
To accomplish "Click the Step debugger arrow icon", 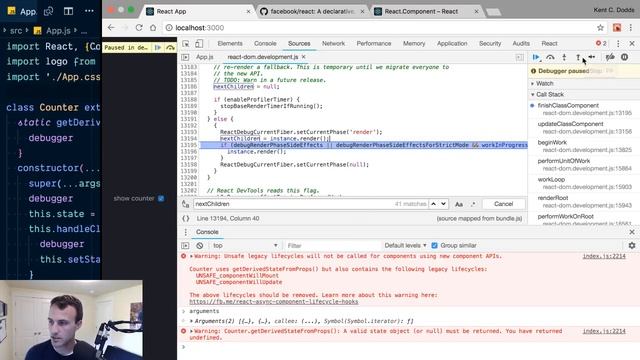I will (x=592, y=58).
